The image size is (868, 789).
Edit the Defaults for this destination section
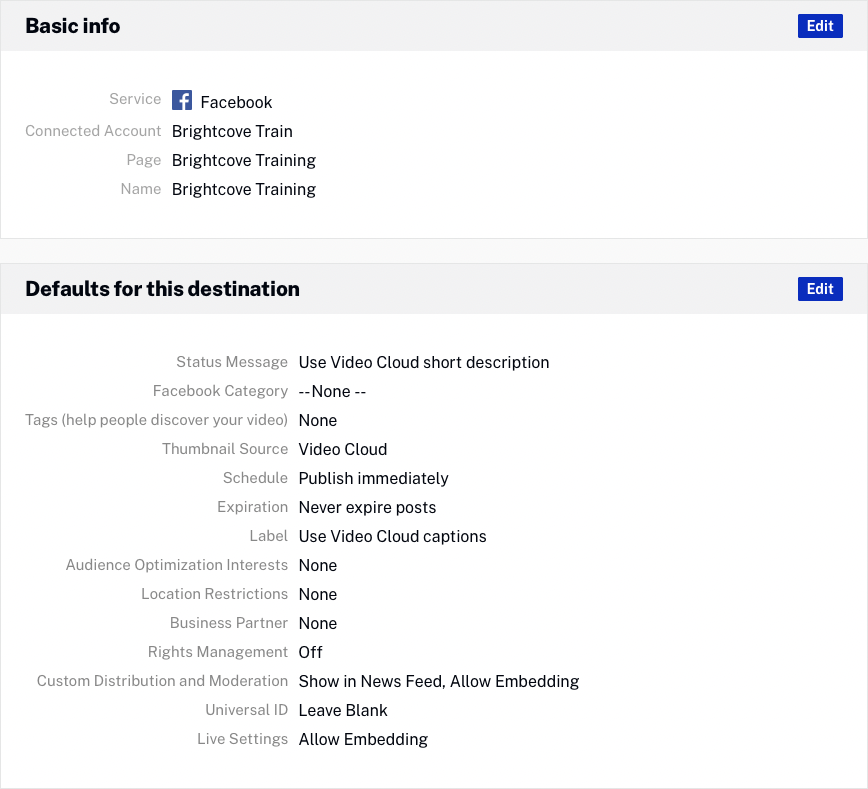(820, 289)
